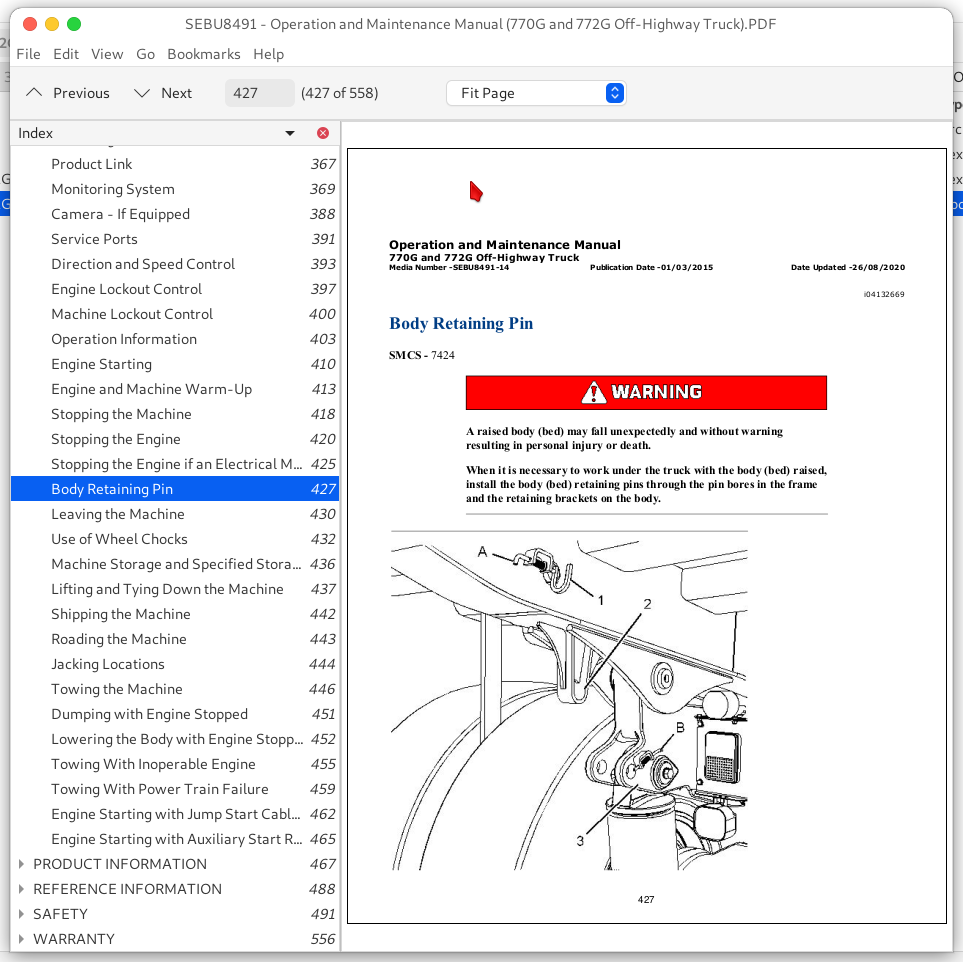
Task: Click the Fit Page stepper arrows
Action: coord(614,92)
